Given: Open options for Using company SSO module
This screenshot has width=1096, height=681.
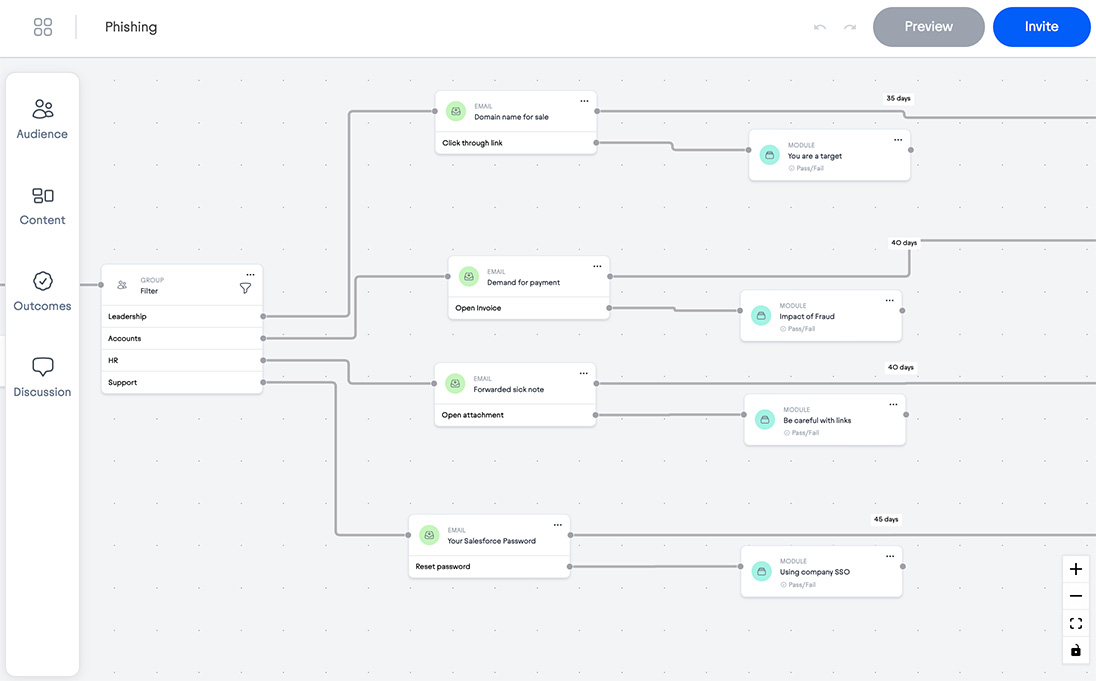Looking at the screenshot, I should (x=890, y=557).
